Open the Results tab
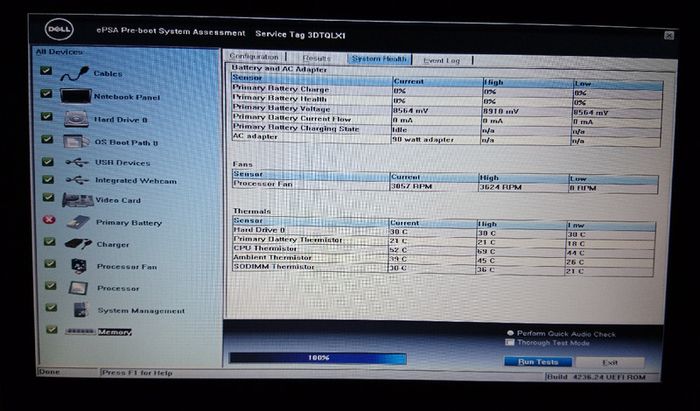The height and width of the screenshot is (411, 700). 317,58
